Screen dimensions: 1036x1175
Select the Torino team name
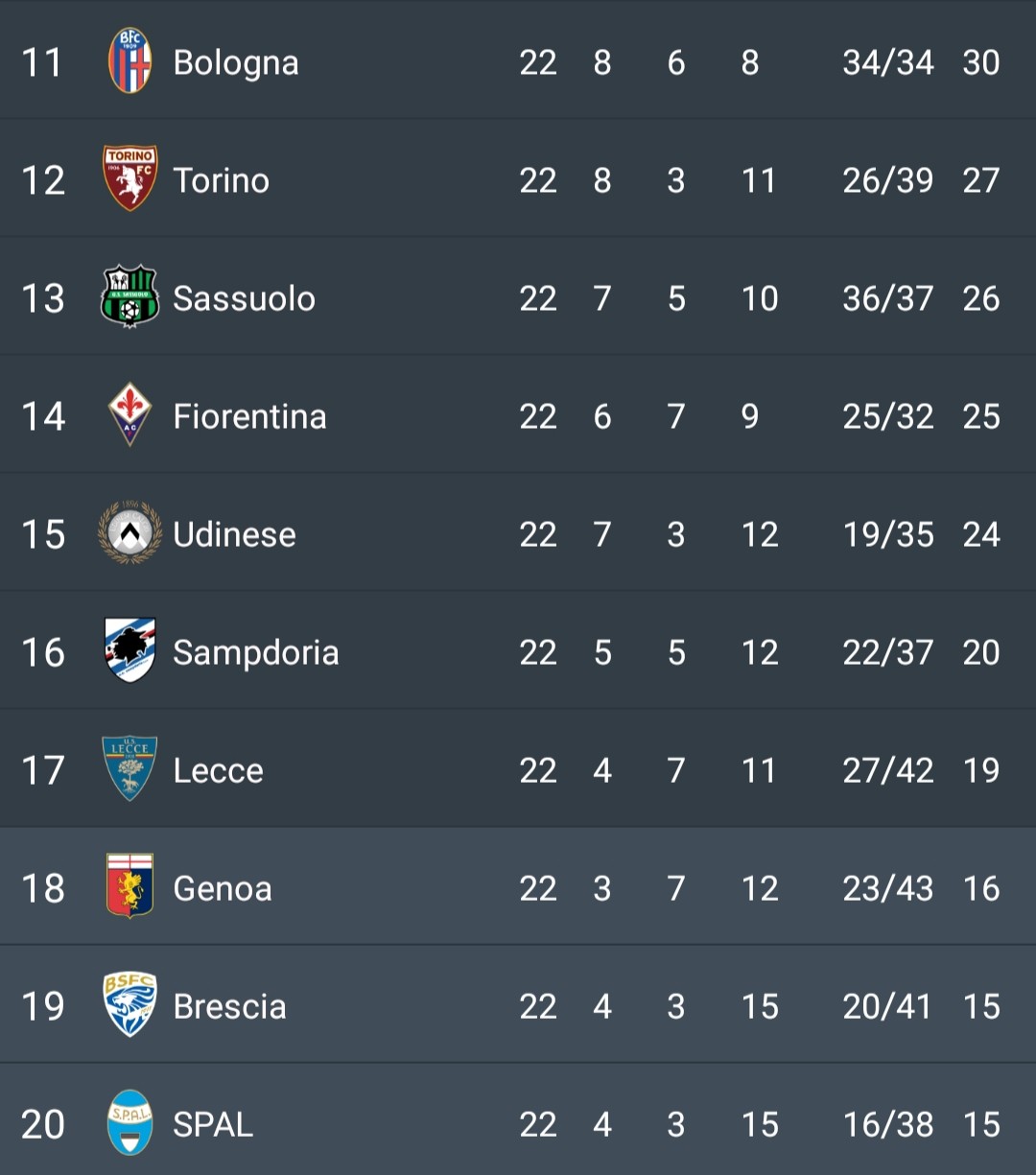click(x=221, y=181)
